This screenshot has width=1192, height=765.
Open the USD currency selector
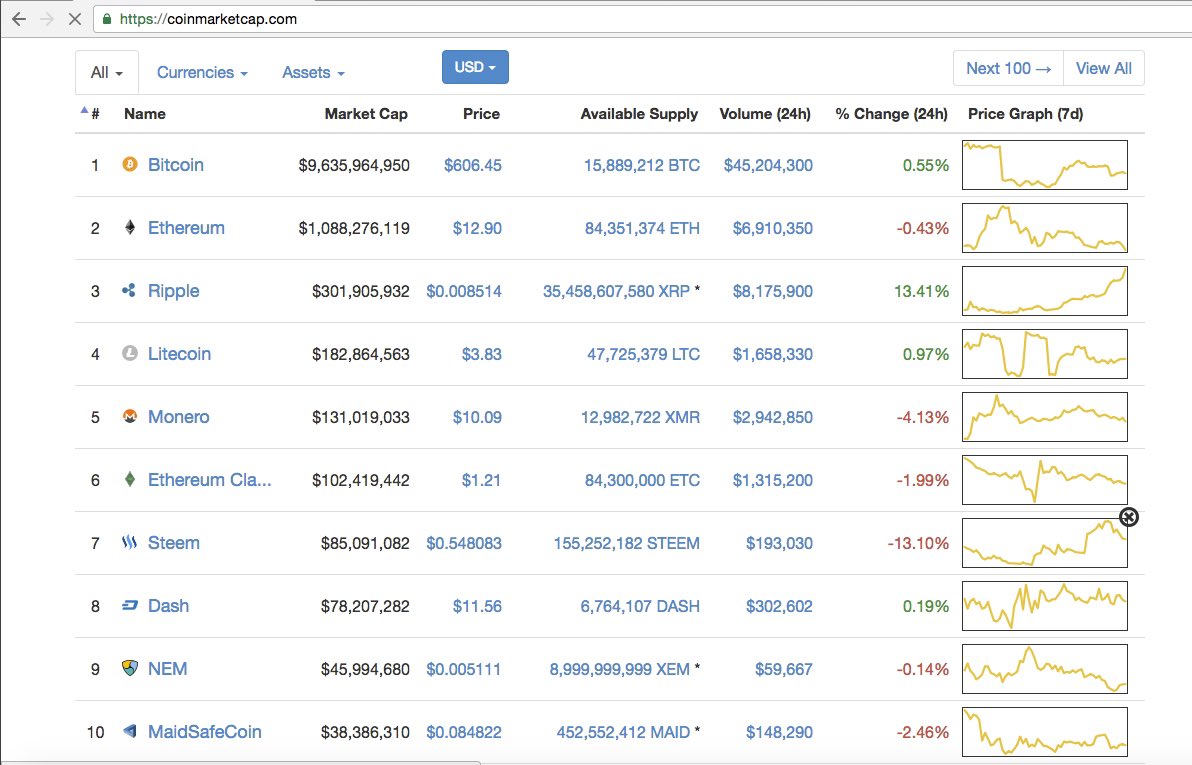475,67
